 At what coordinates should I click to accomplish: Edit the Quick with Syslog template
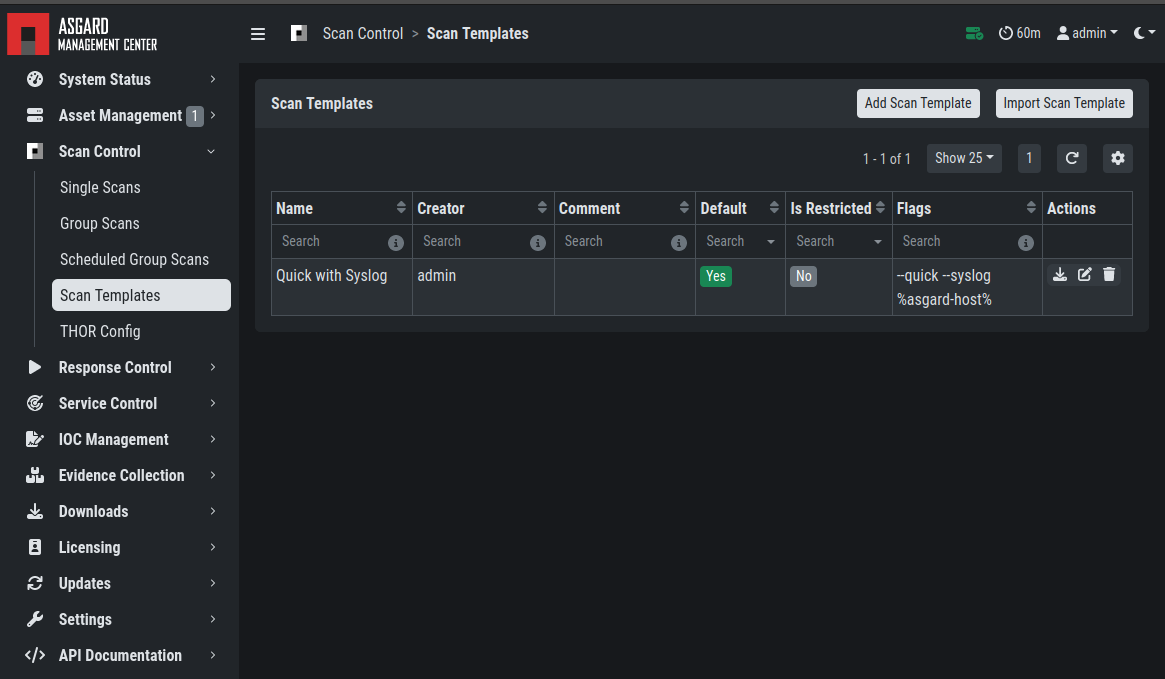tap(1085, 274)
